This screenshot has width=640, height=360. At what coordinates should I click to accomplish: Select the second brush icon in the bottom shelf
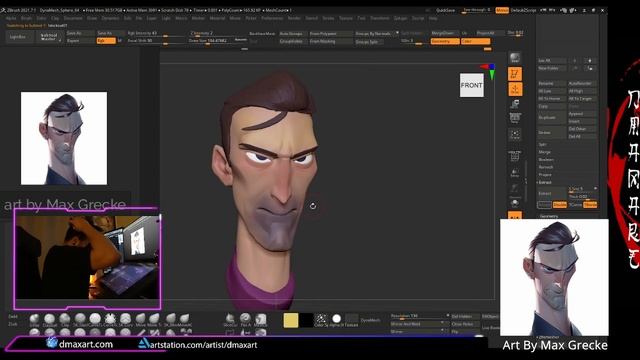49,319
